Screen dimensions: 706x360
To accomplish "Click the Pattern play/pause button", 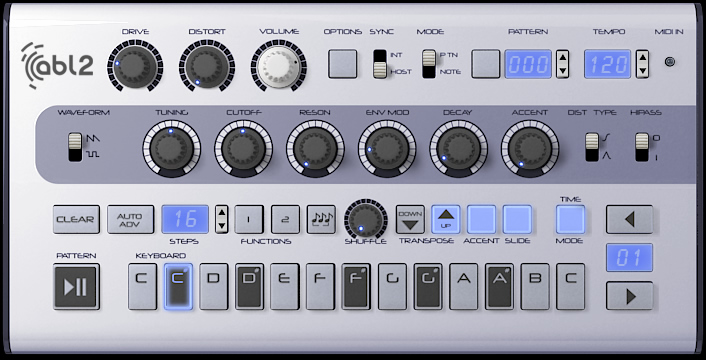I will coord(76,287).
